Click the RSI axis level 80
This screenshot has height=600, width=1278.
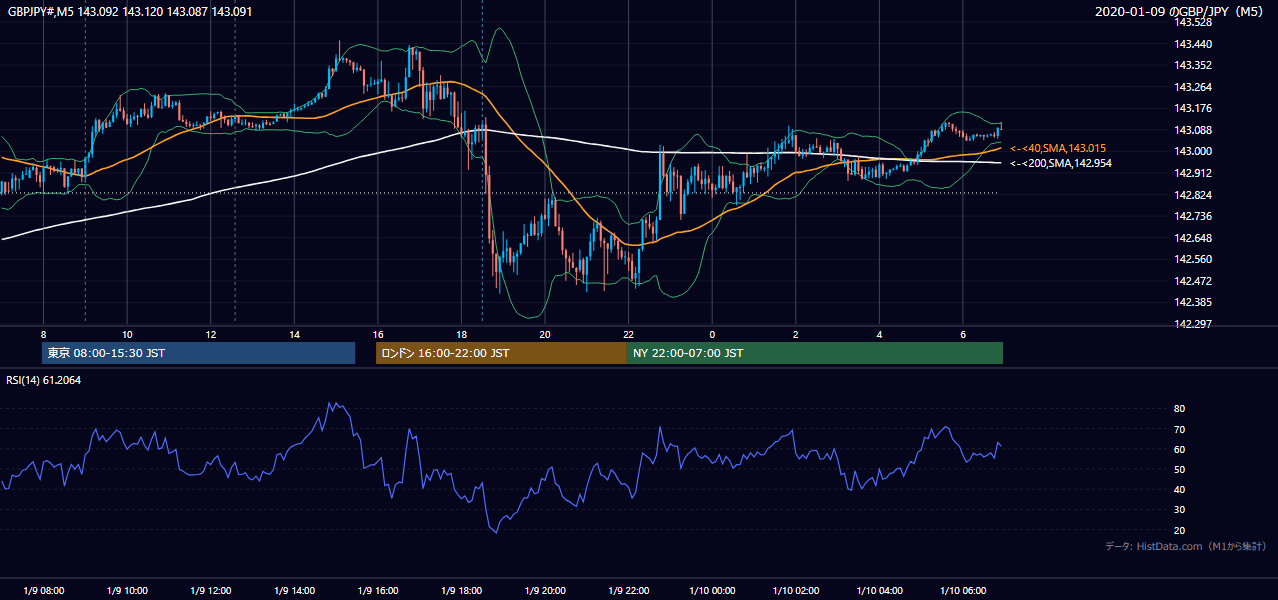click(1179, 409)
